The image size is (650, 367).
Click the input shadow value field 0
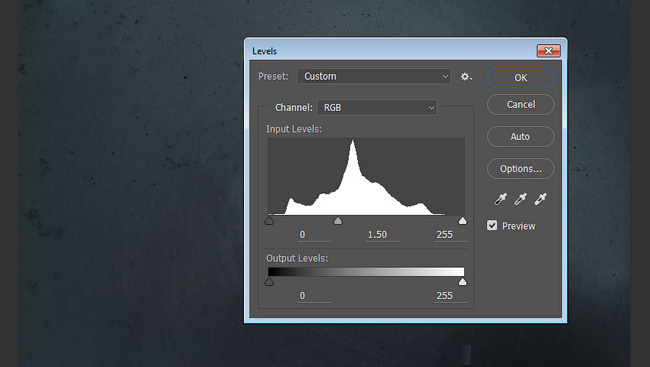click(x=314, y=235)
